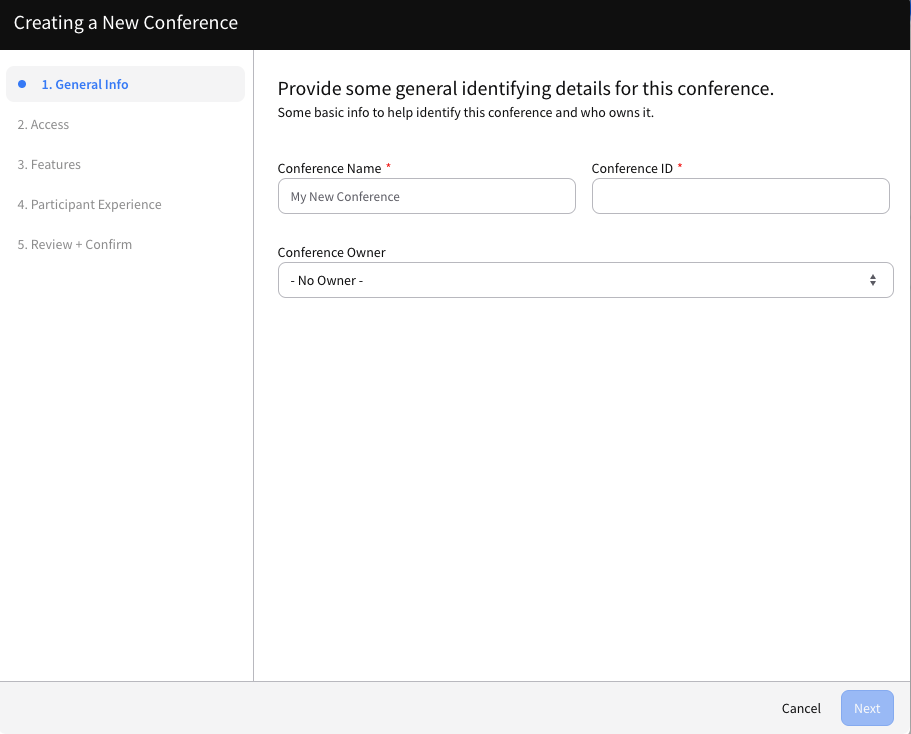Viewport: 911px width, 734px height.
Task: Click the Creating a New Conference title
Action: pyautogui.click(x=126, y=23)
